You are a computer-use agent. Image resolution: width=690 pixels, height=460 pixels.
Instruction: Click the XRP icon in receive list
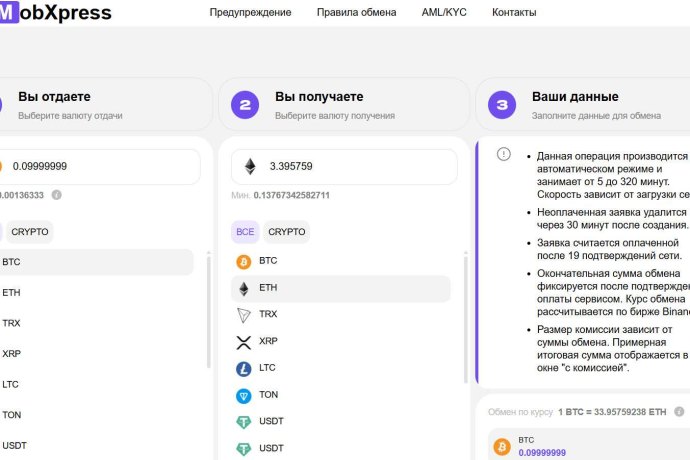(243, 342)
